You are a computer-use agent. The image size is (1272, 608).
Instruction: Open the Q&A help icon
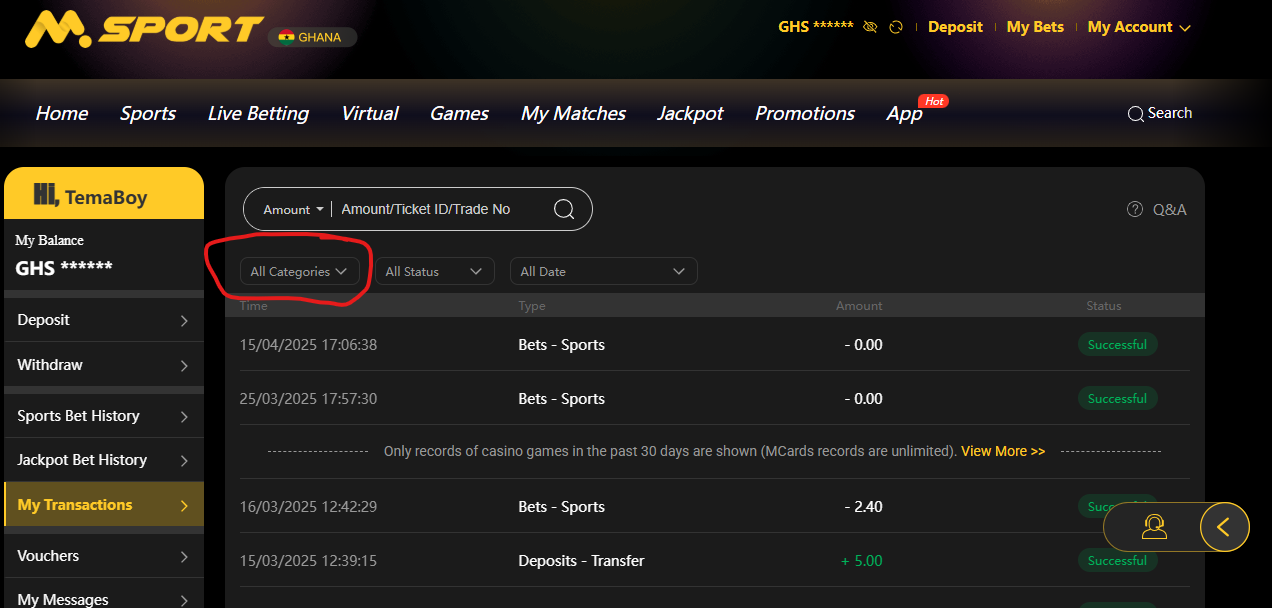(x=1135, y=209)
